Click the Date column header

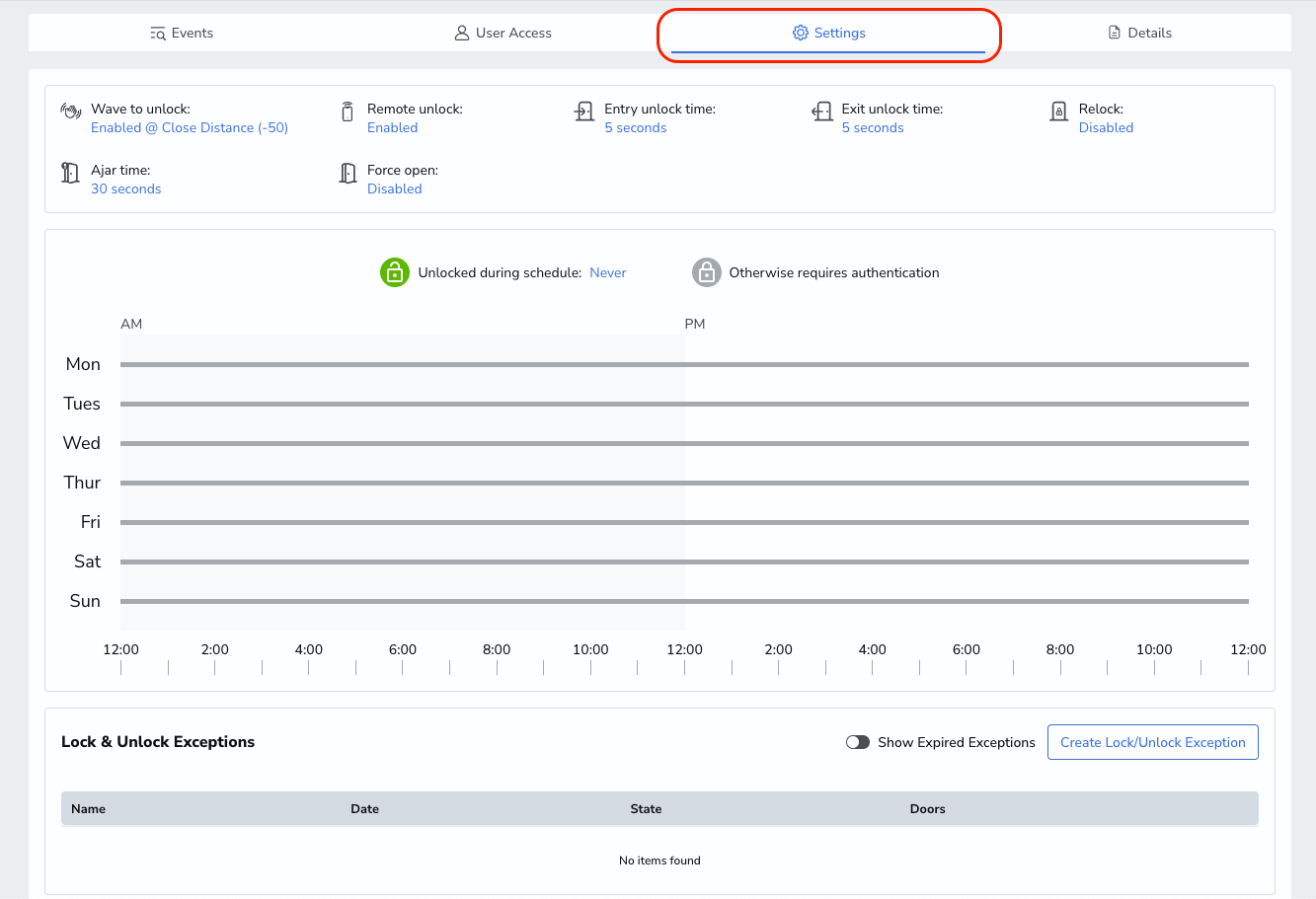click(364, 808)
